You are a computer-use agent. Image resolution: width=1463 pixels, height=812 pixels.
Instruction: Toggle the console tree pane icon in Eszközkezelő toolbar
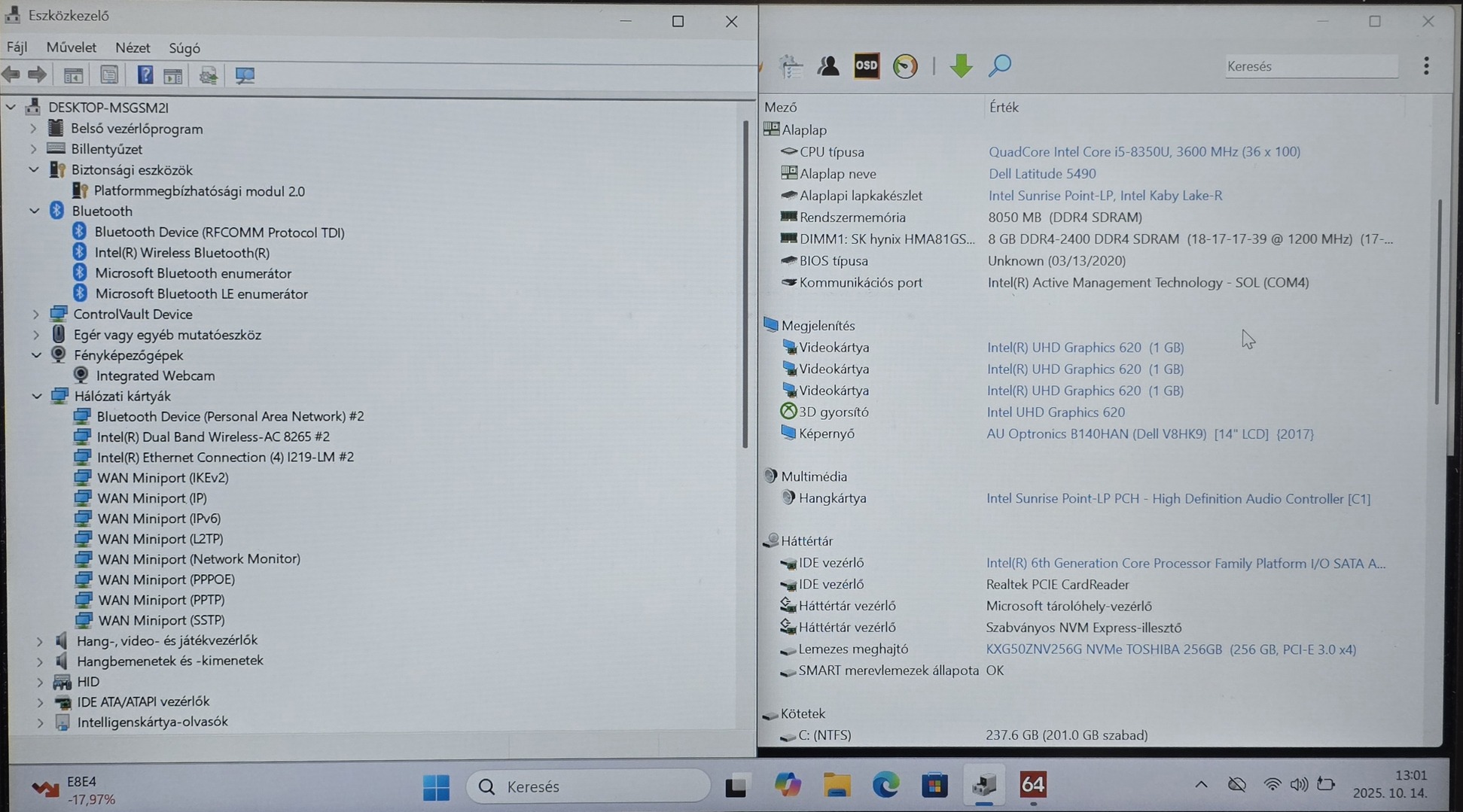click(73, 75)
